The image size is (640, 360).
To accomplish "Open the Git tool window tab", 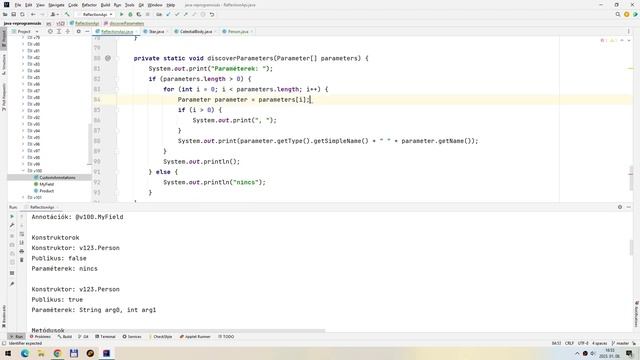I will point(83,337).
